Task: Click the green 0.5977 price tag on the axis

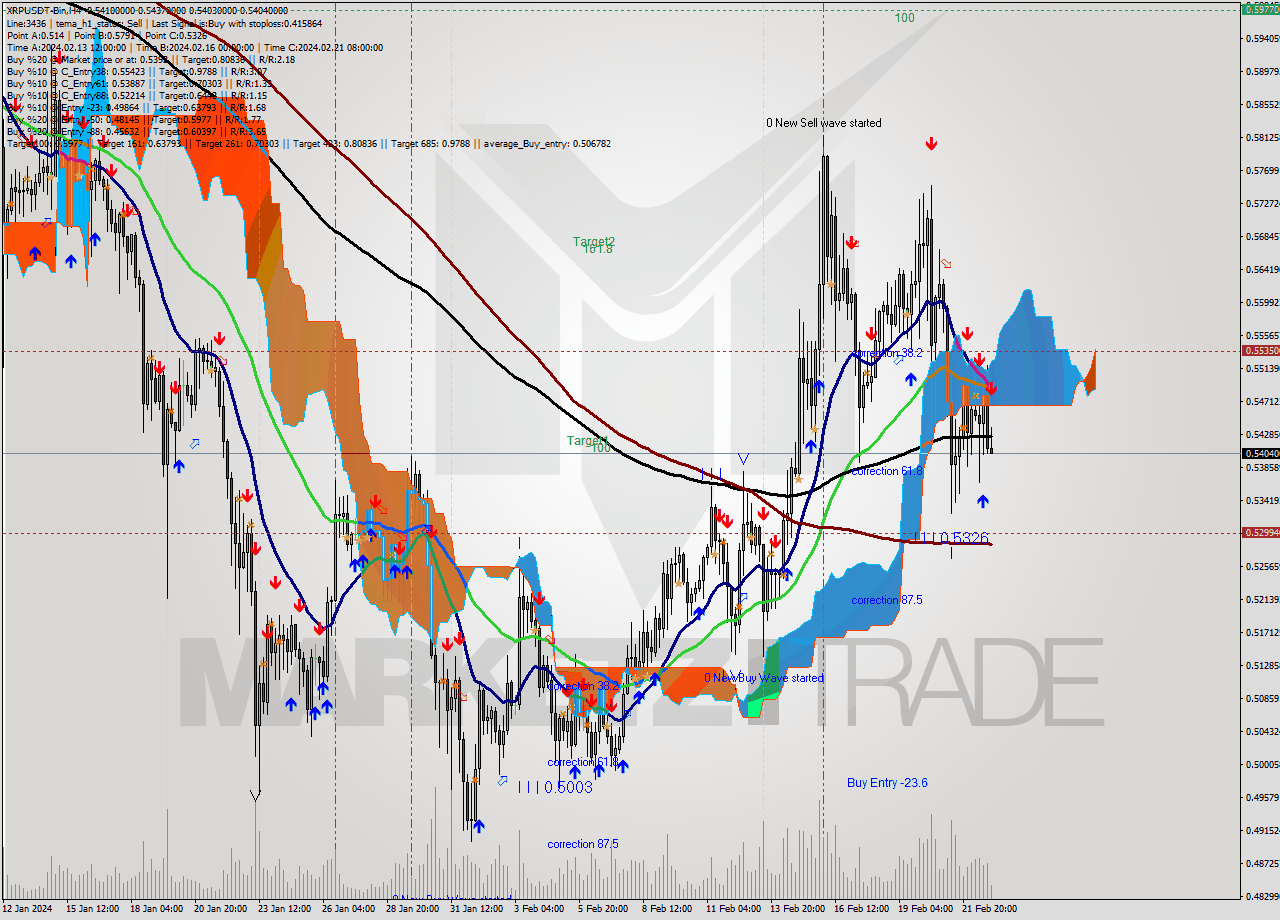Action: click(x=1260, y=9)
